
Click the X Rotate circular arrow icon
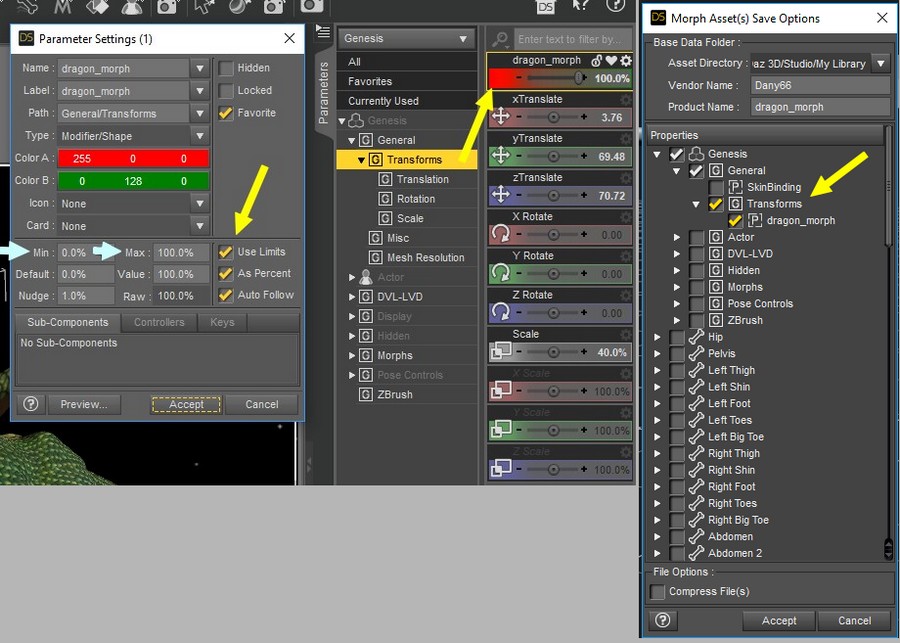[501, 234]
